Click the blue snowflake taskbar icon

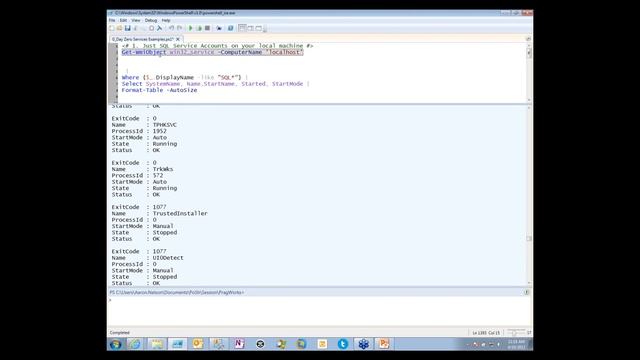tap(363, 344)
